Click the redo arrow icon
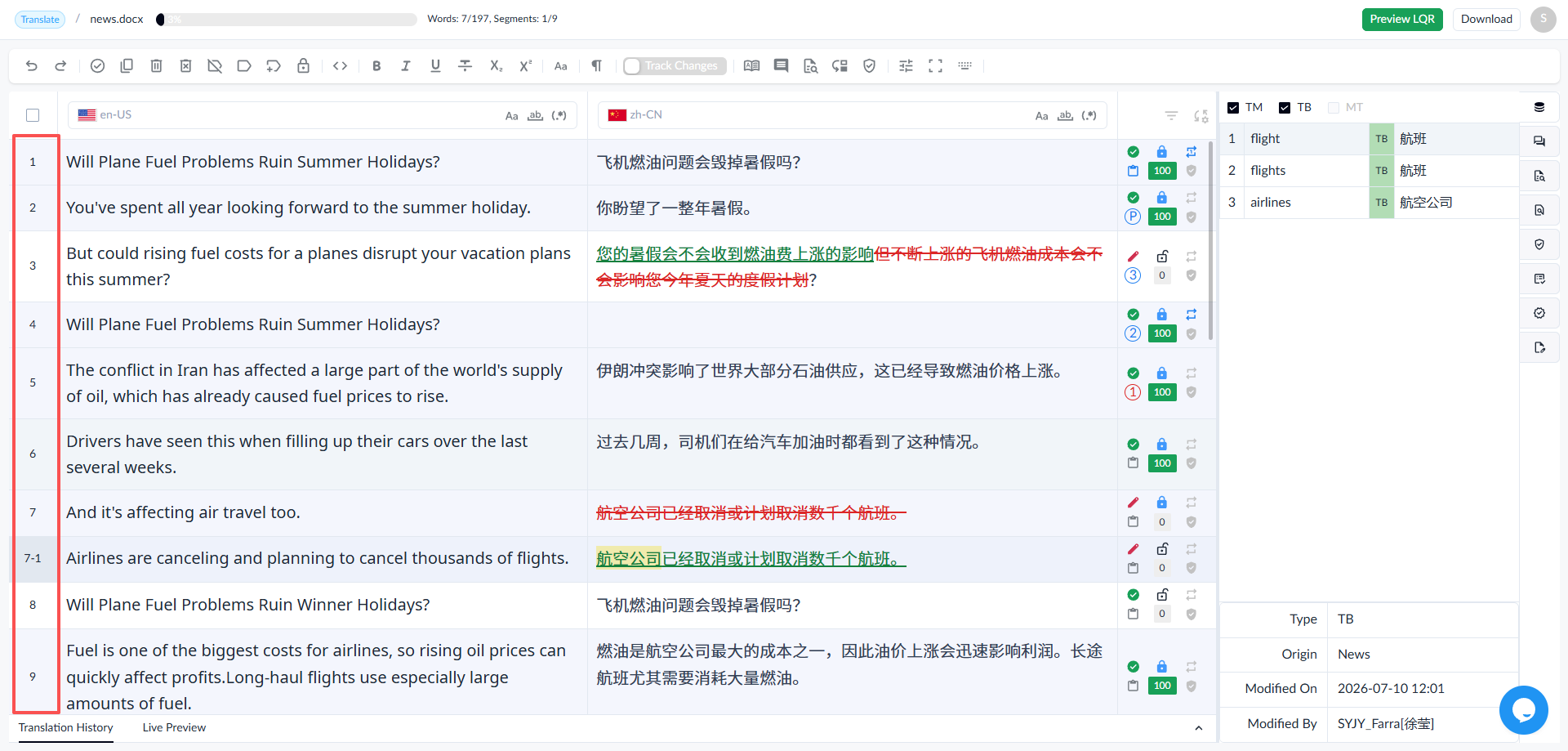Screen dimensions: 1568x751 pos(60,66)
